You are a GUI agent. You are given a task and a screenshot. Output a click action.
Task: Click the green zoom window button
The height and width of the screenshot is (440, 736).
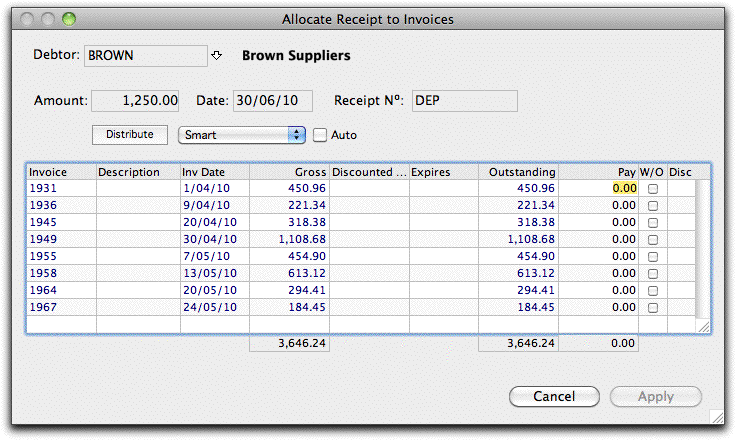(69, 19)
